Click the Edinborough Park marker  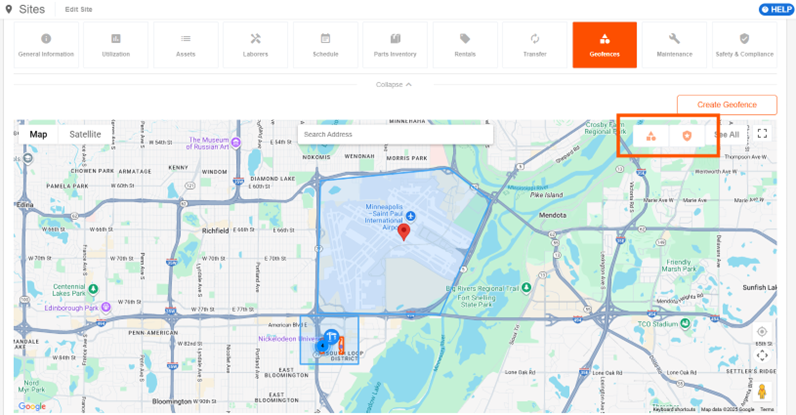(x=106, y=307)
